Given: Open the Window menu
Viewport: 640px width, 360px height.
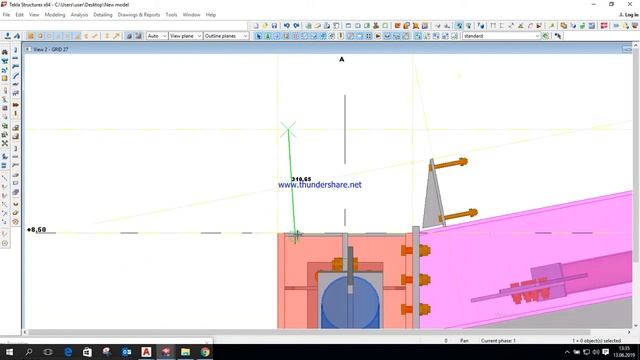Looking at the screenshot, I should [x=191, y=15].
